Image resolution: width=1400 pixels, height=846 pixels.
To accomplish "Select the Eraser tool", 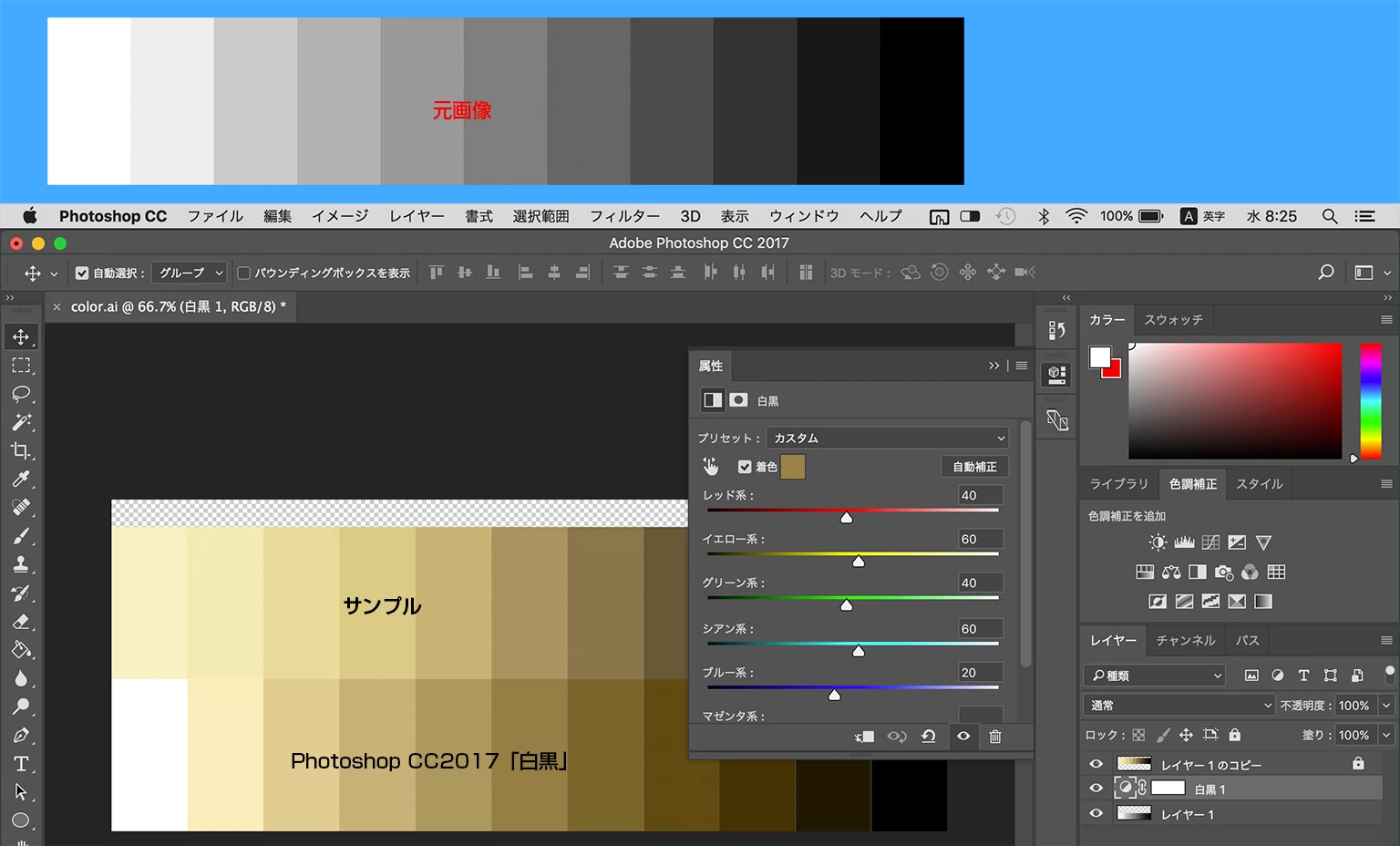I will click(21, 622).
